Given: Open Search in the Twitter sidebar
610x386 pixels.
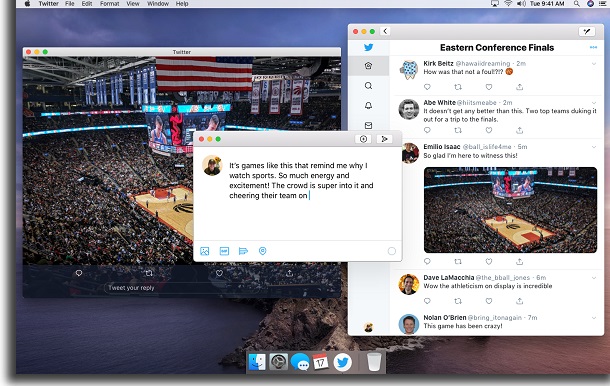Looking at the screenshot, I should pos(368,86).
